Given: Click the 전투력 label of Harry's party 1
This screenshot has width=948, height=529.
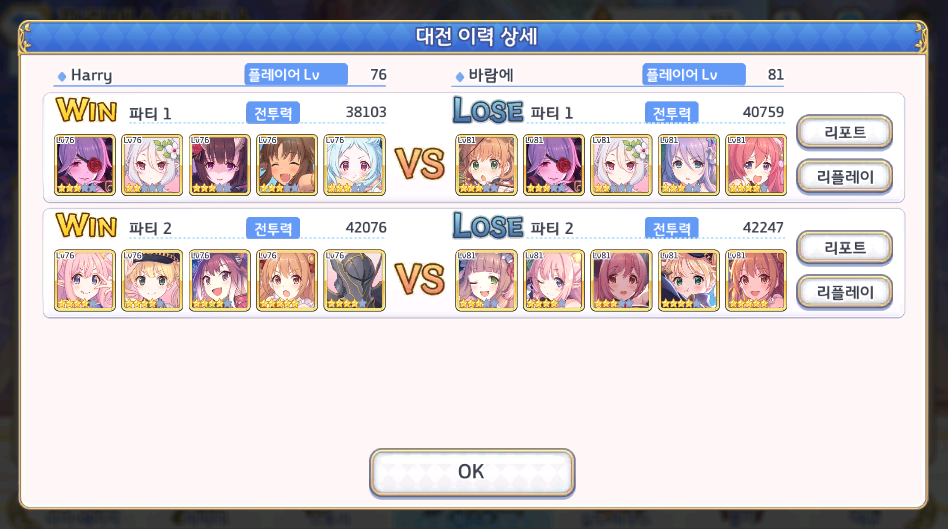Looking at the screenshot, I should click(x=273, y=113).
